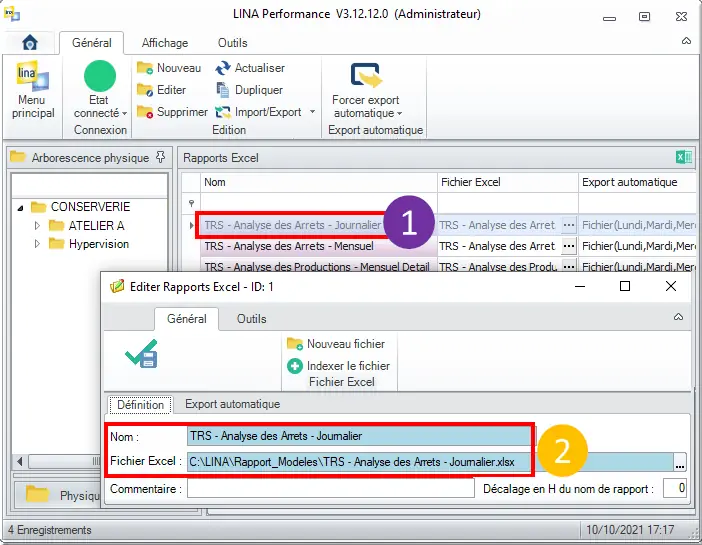
Task: Click the Nom input field
Action: [359, 436]
